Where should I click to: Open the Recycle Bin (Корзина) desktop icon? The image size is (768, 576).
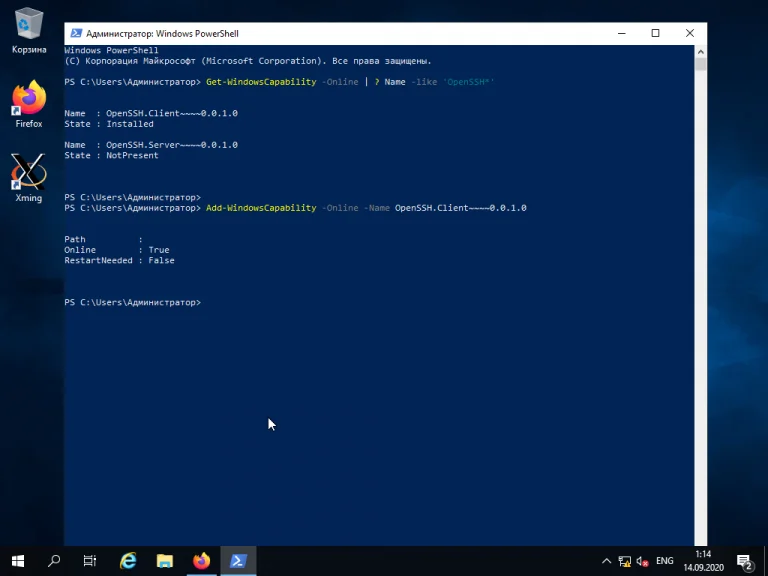(29, 31)
